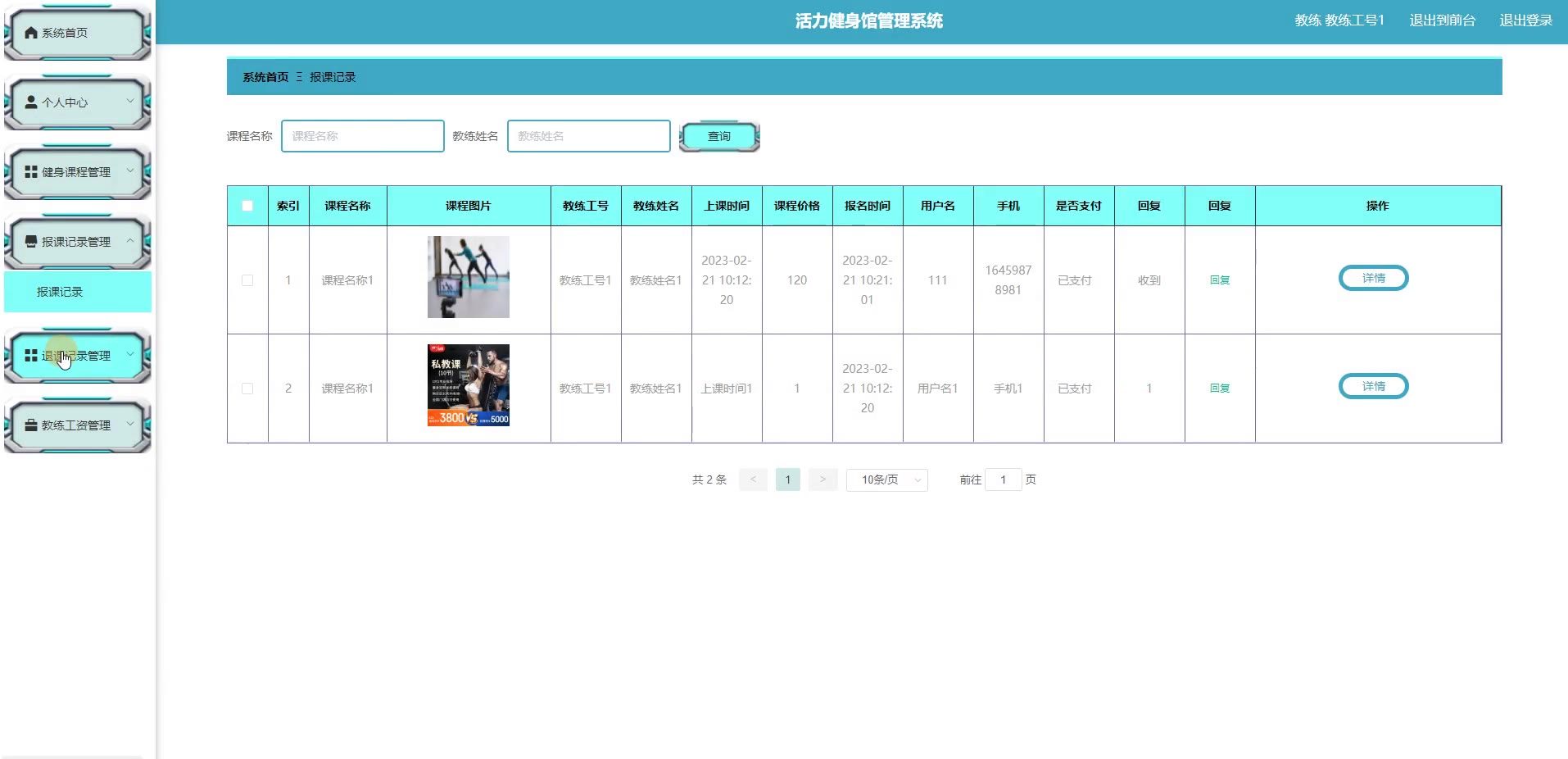This screenshot has width=1568, height=759.
Task: Expand the 退课记录管理 menu chevron
Action: click(x=129, y=355)
